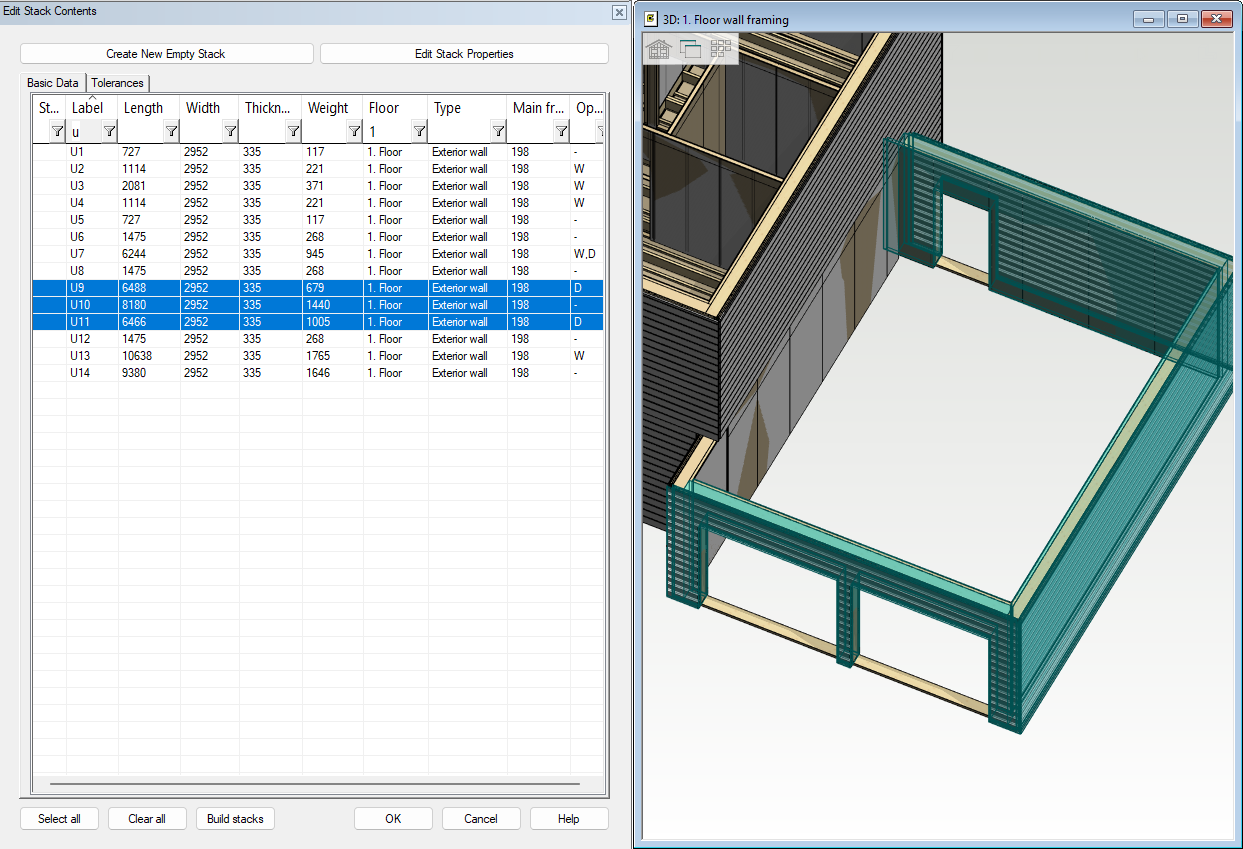This screenshot has height=849, width=1243.
Task: Open the Label column filter funnel
Action: coord(109,131)
